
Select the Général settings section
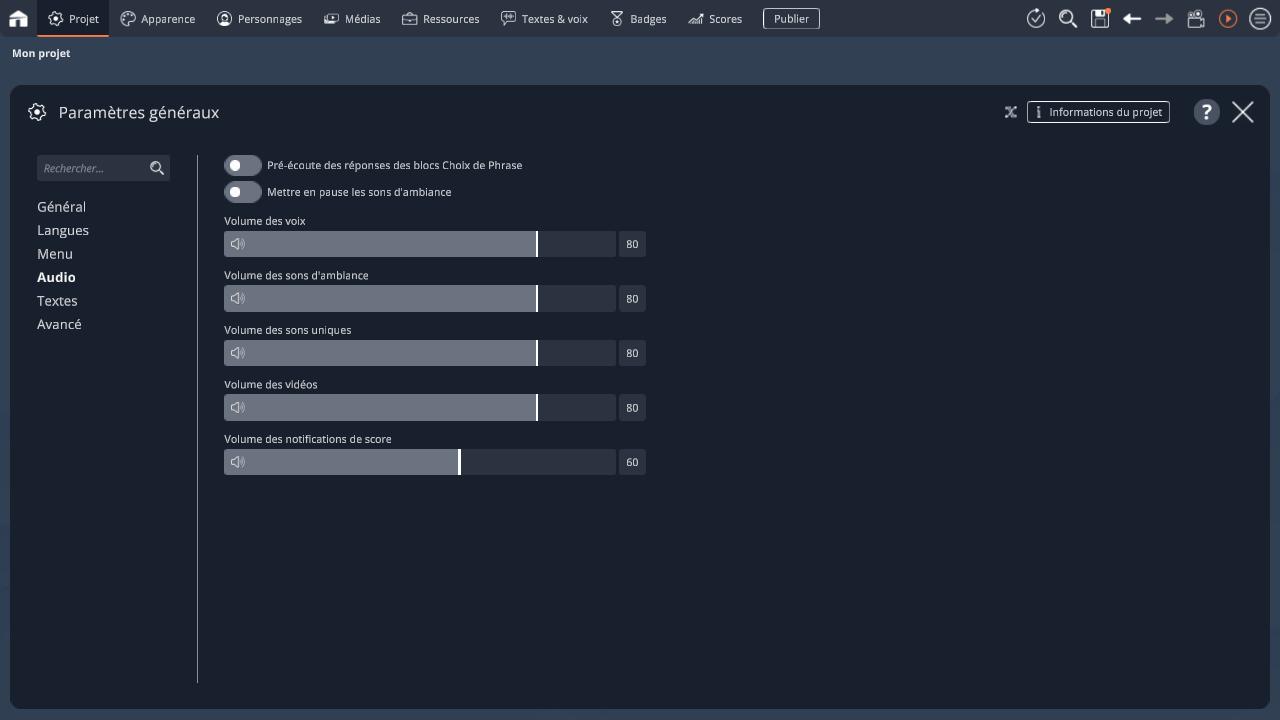tap(61, 207)
